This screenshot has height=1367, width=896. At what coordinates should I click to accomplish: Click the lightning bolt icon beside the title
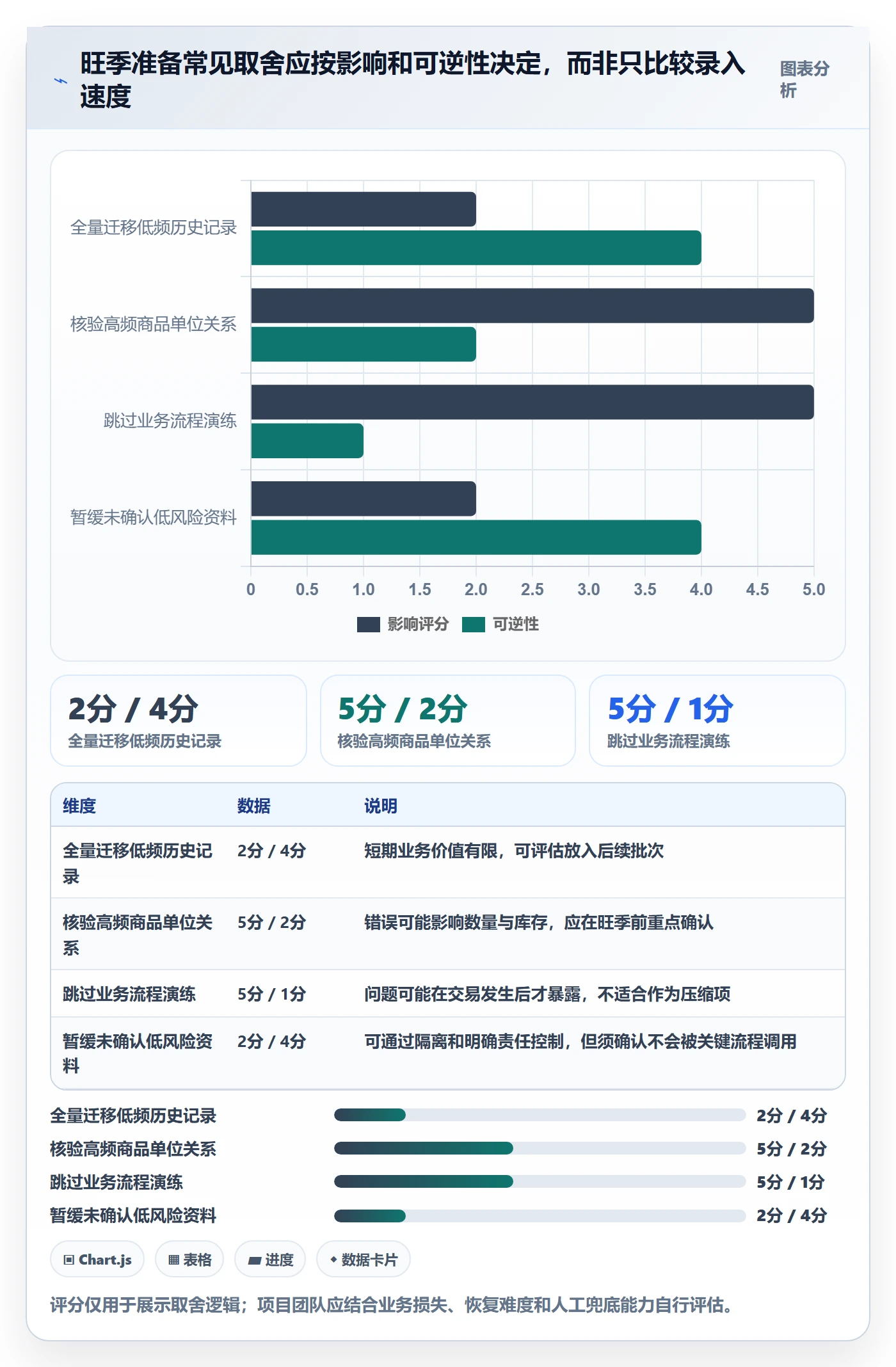coord(60,81)
